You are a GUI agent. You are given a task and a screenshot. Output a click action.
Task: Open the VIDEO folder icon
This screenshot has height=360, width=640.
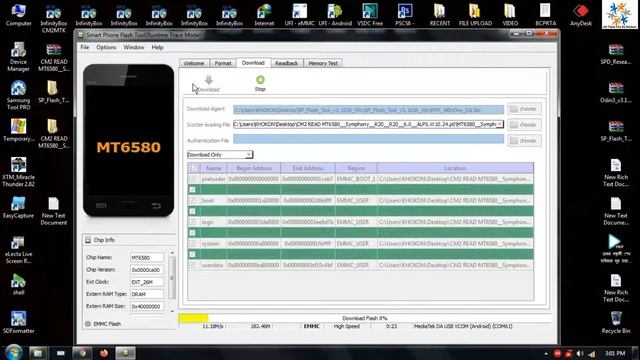[x=510, y=15]
